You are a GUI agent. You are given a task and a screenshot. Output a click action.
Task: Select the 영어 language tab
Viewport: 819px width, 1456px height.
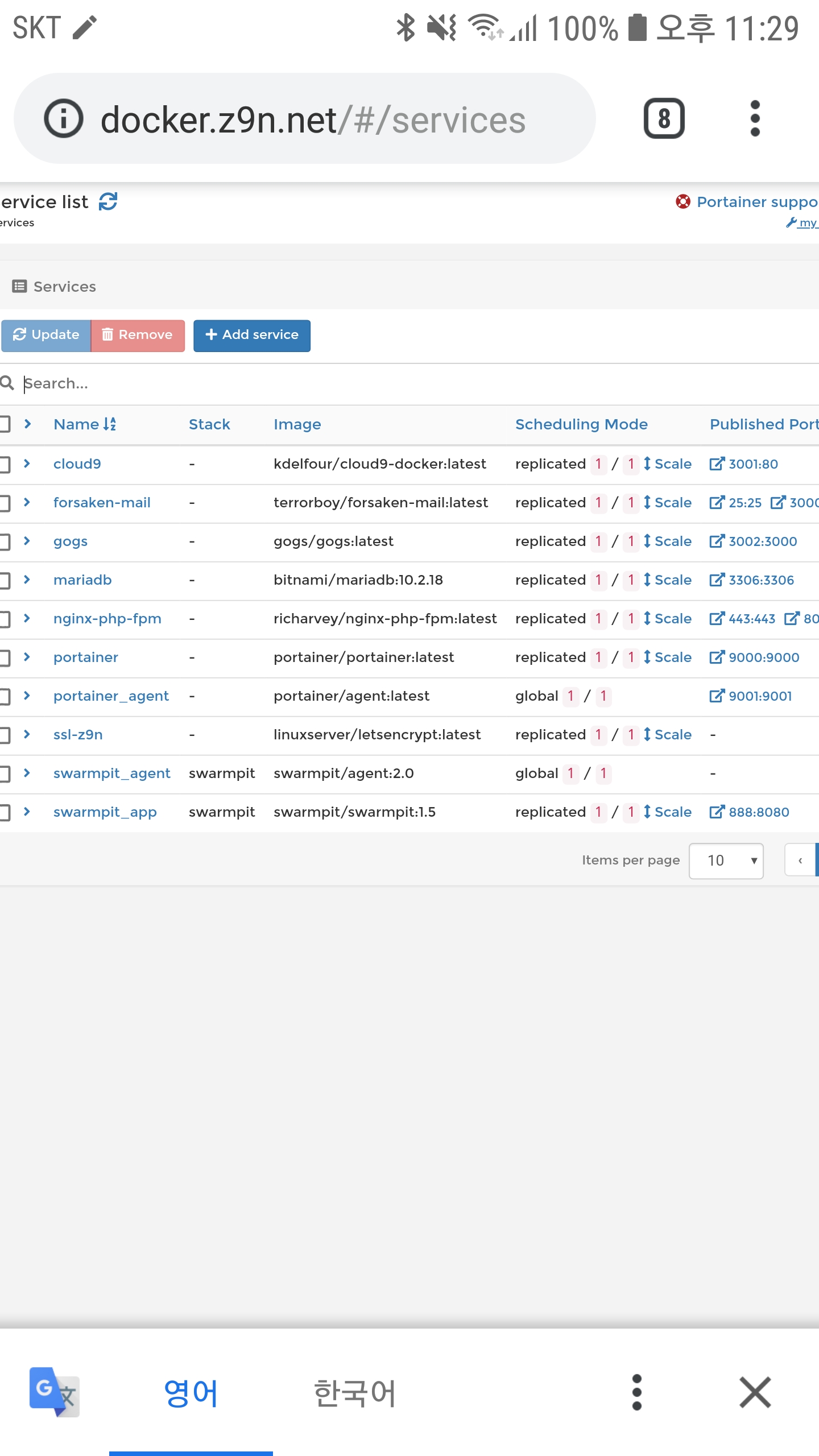191,1392
